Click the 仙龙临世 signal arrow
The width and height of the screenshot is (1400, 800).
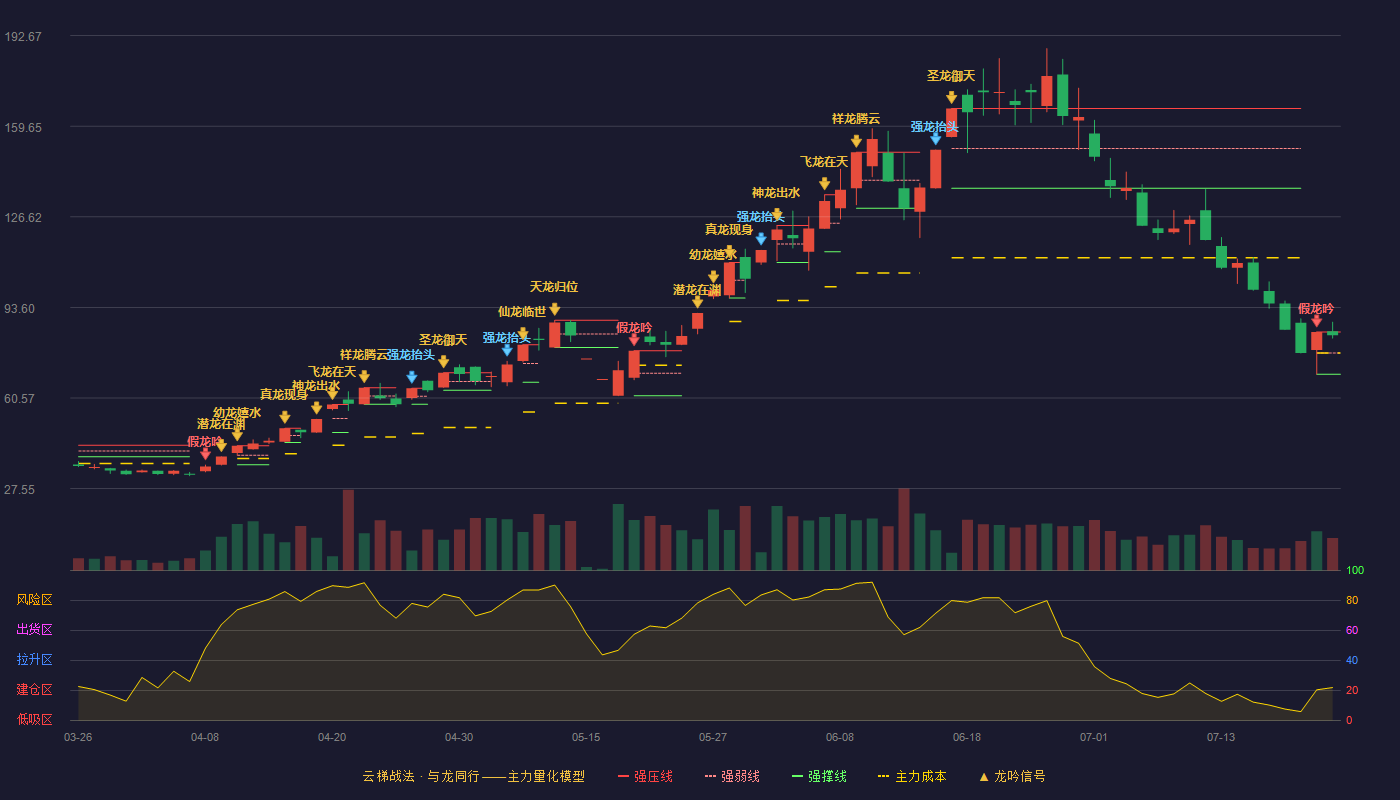(x=523, y=334)
